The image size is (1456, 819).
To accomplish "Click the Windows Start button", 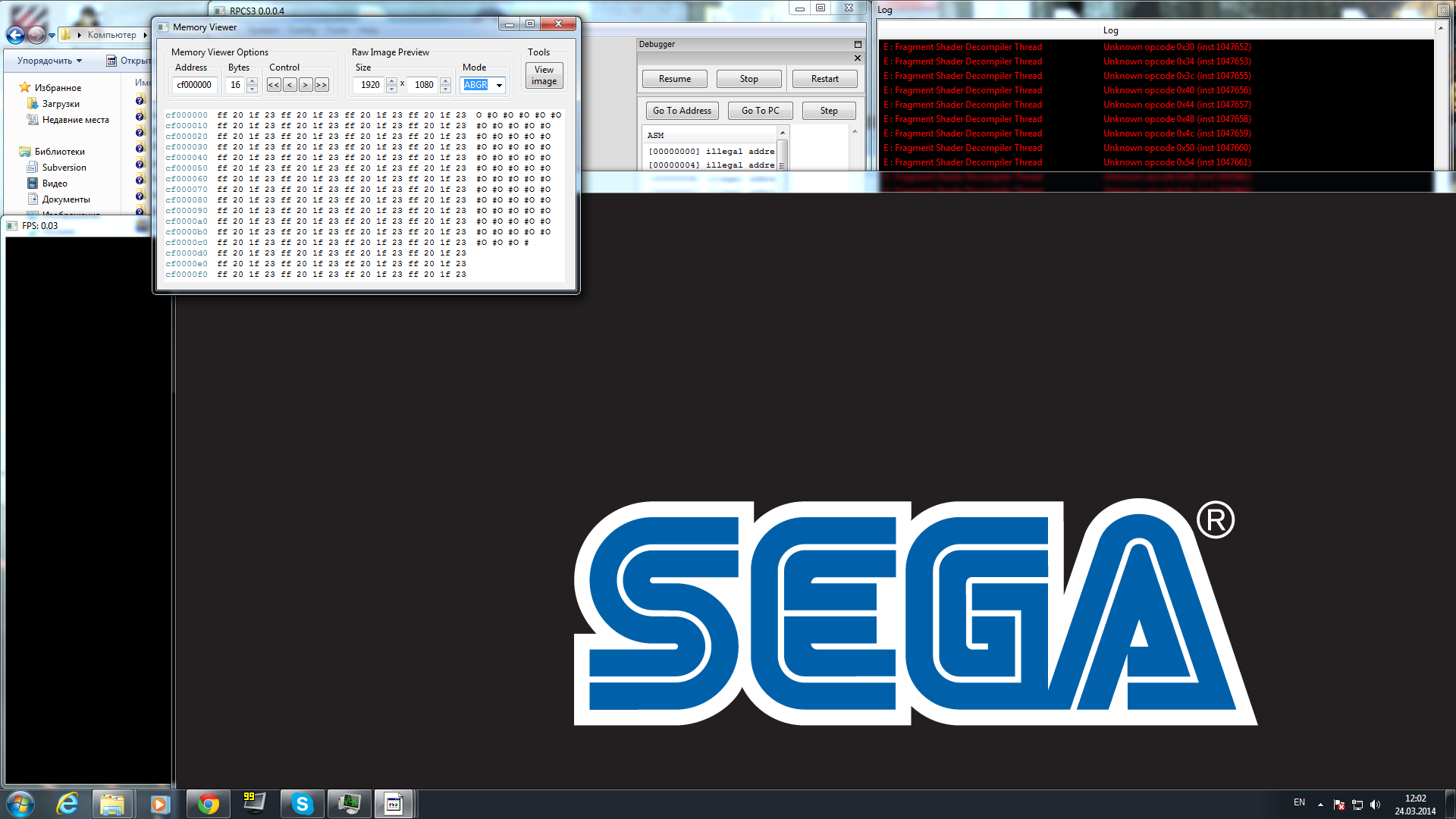I will [20, 804].
